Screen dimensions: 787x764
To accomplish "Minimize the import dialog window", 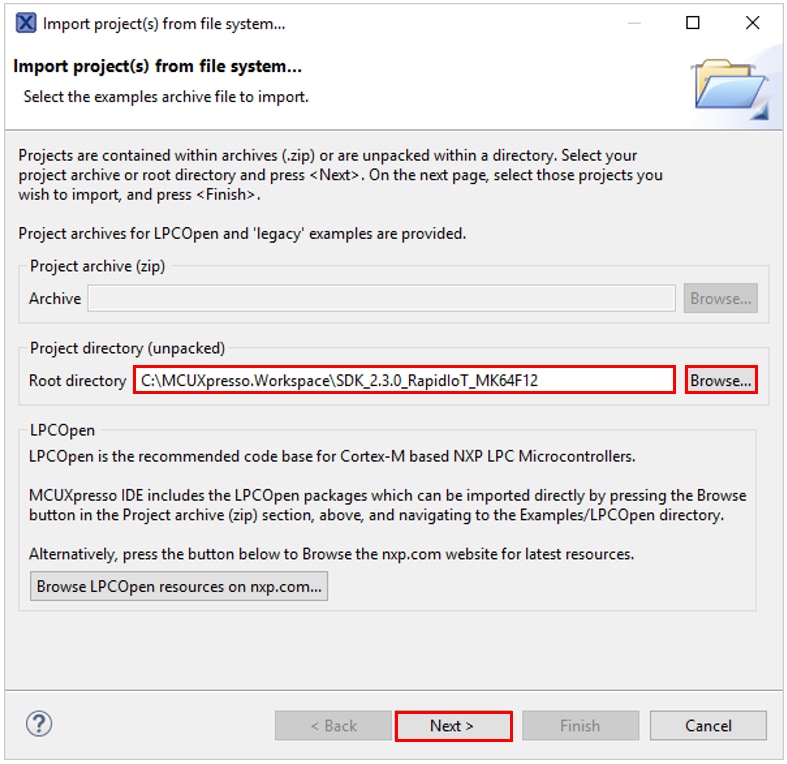I will click(x=632, y=23).
